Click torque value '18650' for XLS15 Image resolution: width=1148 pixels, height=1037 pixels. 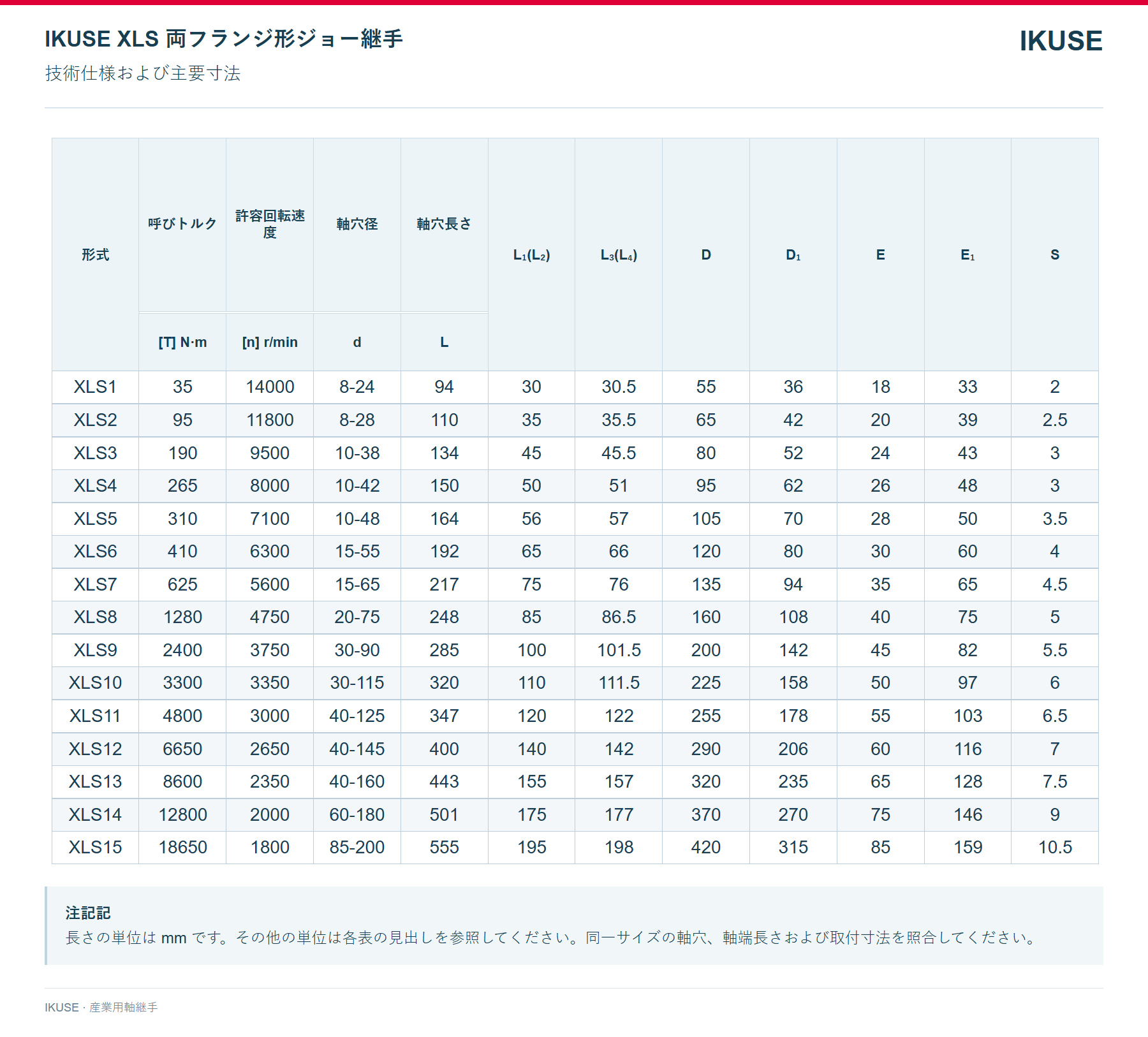pos(182,847)
